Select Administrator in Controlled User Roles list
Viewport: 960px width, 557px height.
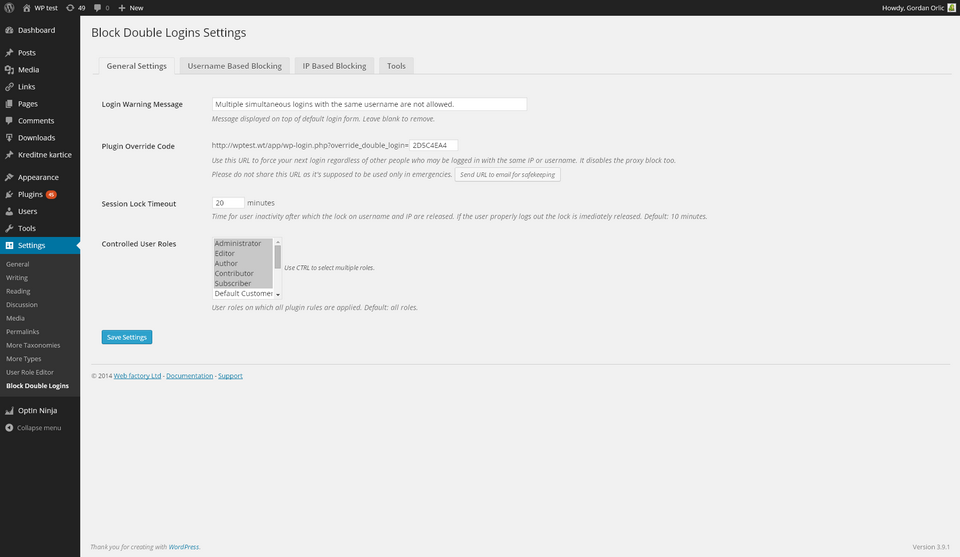[238, 244]
